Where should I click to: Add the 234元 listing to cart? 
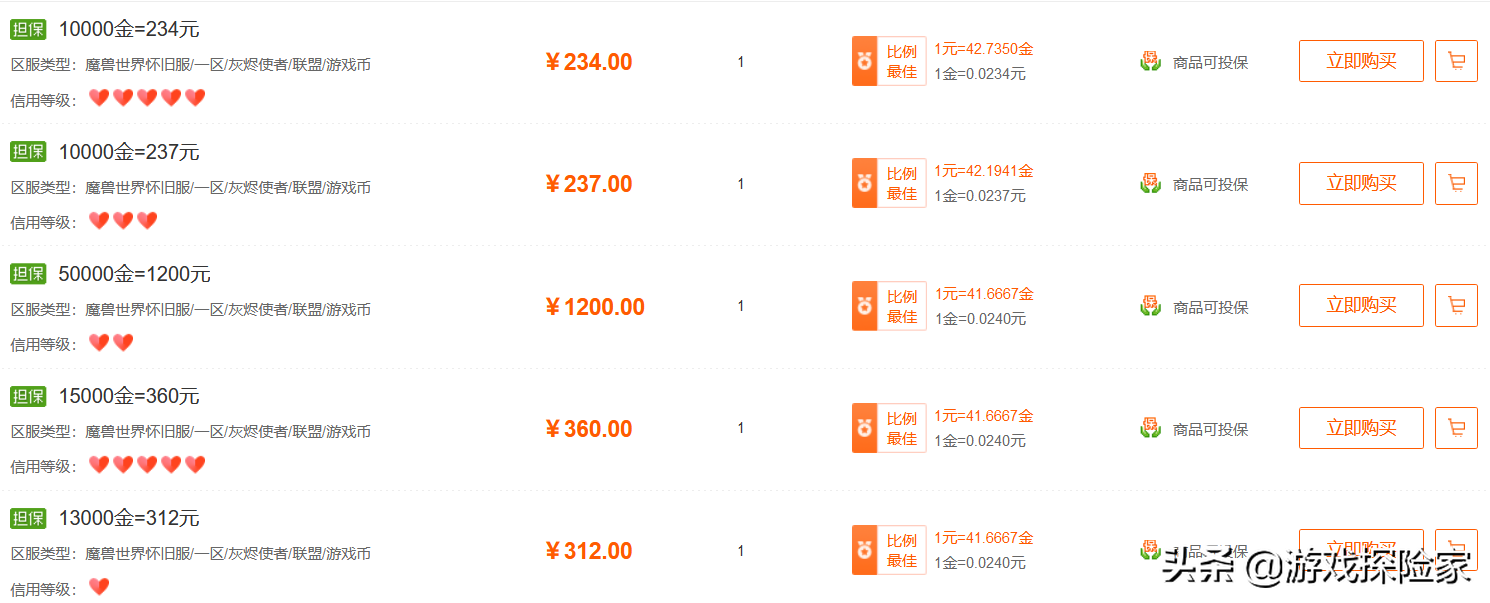1456,61
